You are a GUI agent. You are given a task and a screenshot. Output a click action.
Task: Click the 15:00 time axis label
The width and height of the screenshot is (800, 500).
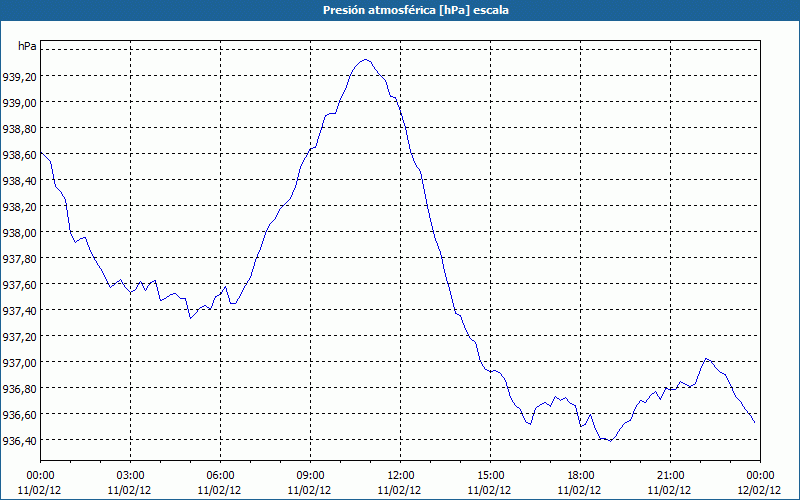(490, 476)
